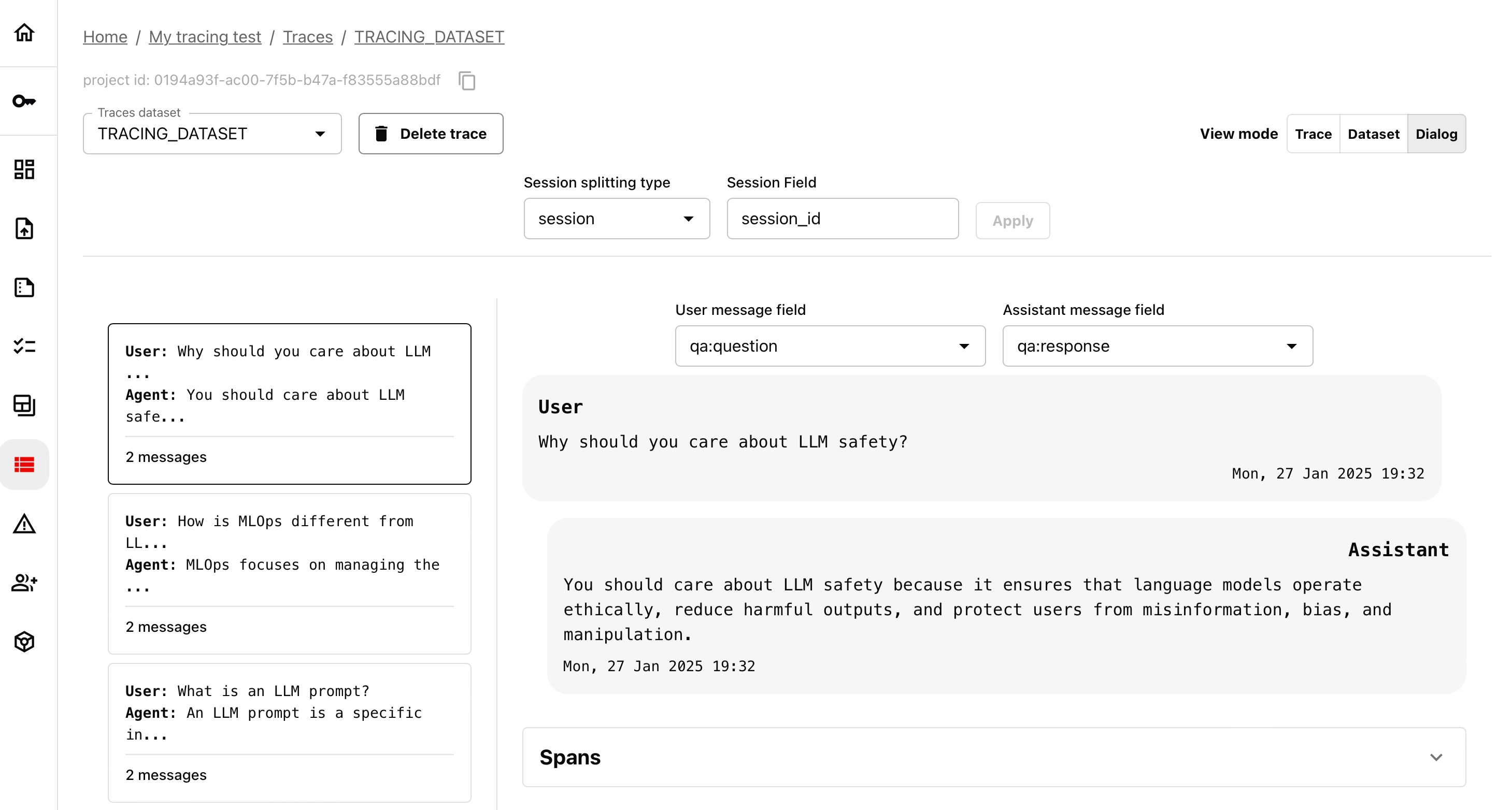The height and width of the screenshot is (810, 1512).
Task: Open the dashboard grid sidebar icon
Action: (x=24, y=169)
